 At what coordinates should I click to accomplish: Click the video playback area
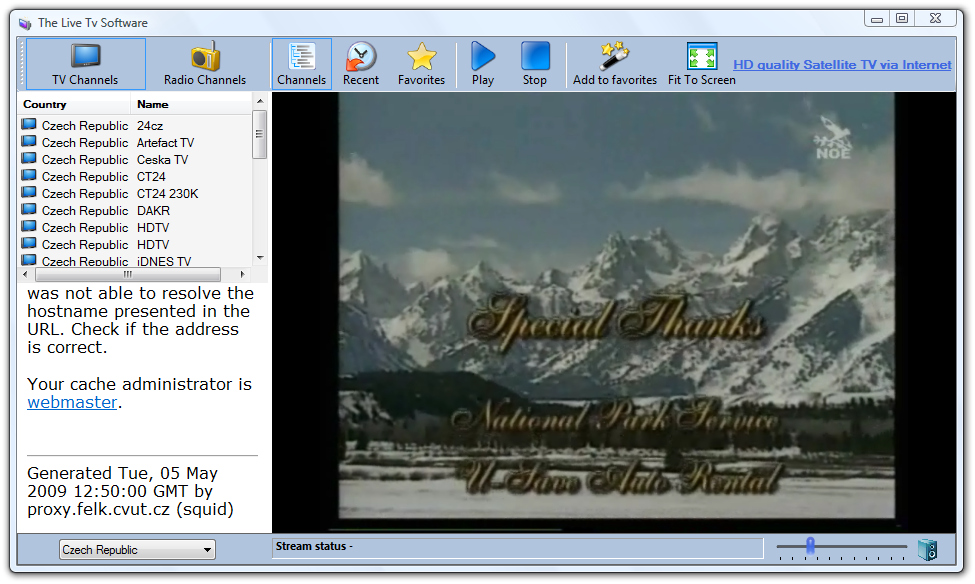(x=614, y=312)
